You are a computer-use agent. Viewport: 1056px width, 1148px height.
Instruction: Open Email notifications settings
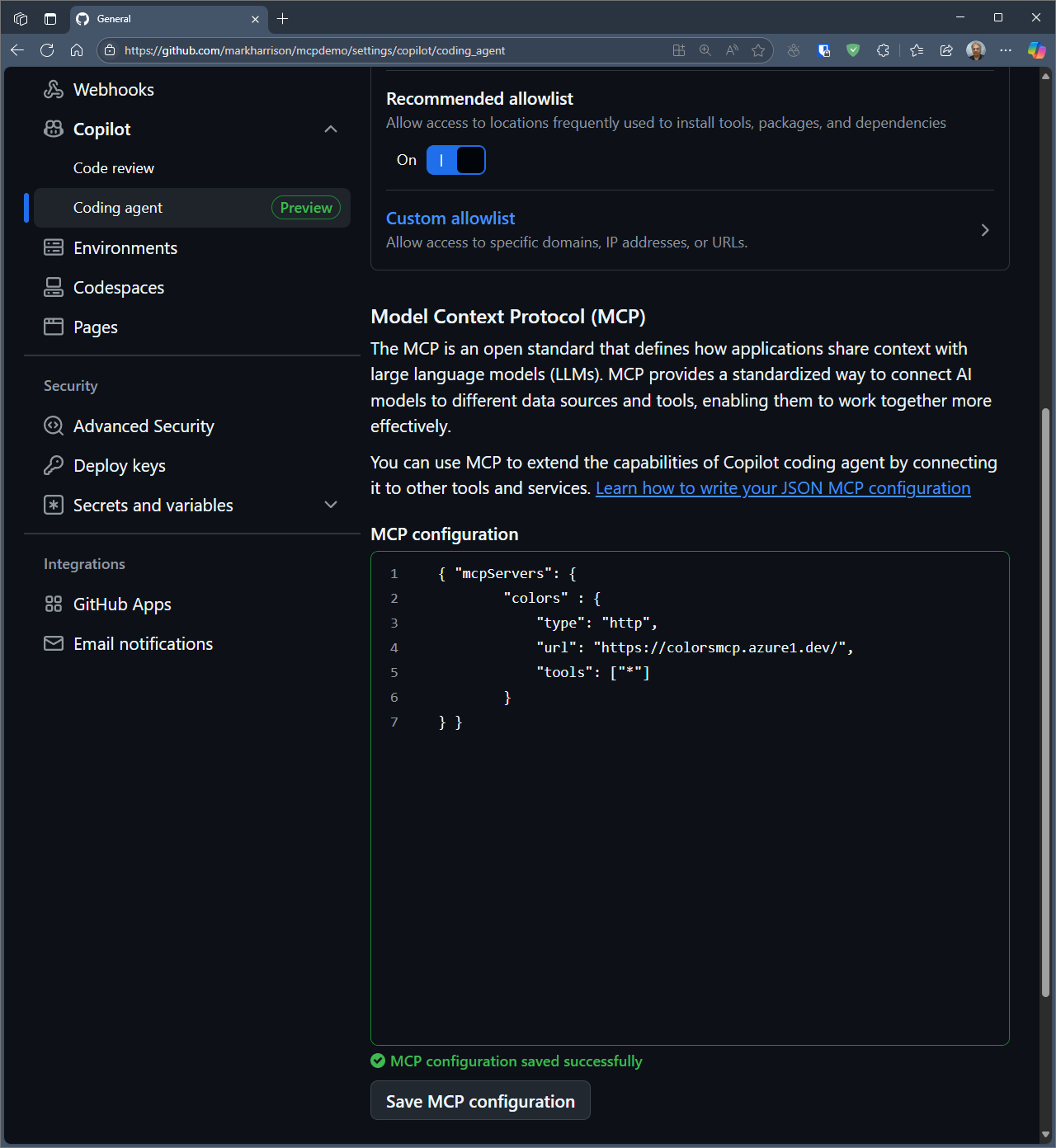(x=143, y=644)
